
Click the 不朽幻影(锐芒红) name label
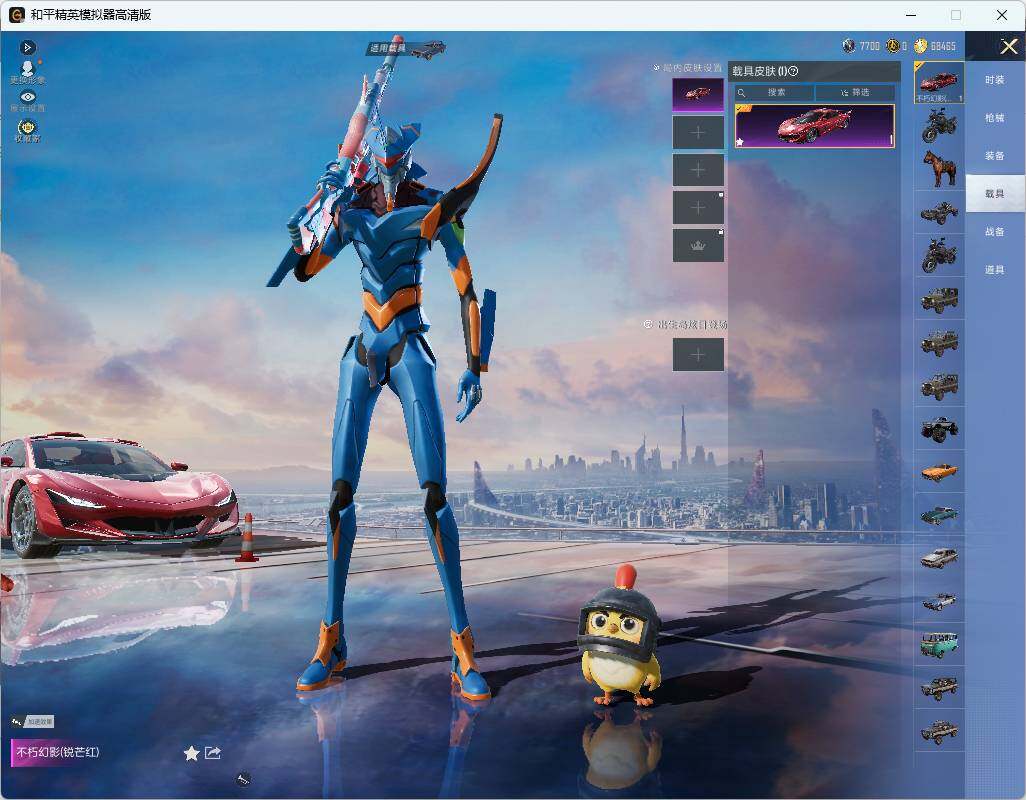(x=58, y=752)
